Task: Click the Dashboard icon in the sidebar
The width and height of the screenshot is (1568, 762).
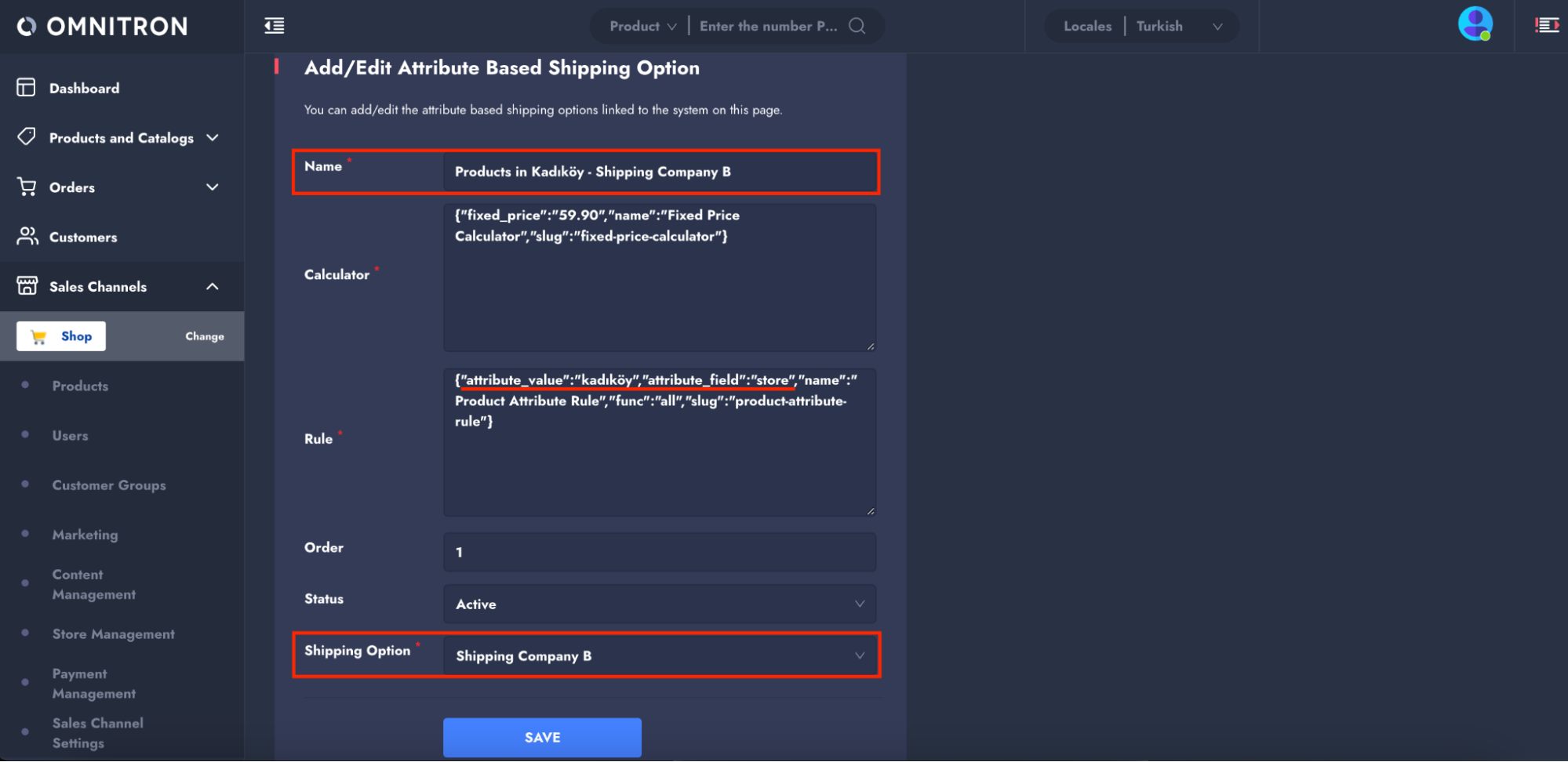Action: click(x=27, y=88)
